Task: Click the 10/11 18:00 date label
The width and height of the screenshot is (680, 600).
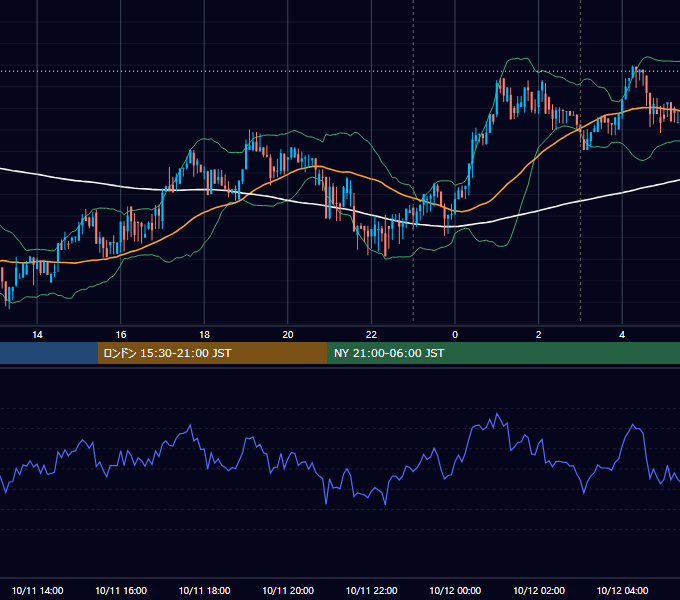Action: click(x=204, y=590)
